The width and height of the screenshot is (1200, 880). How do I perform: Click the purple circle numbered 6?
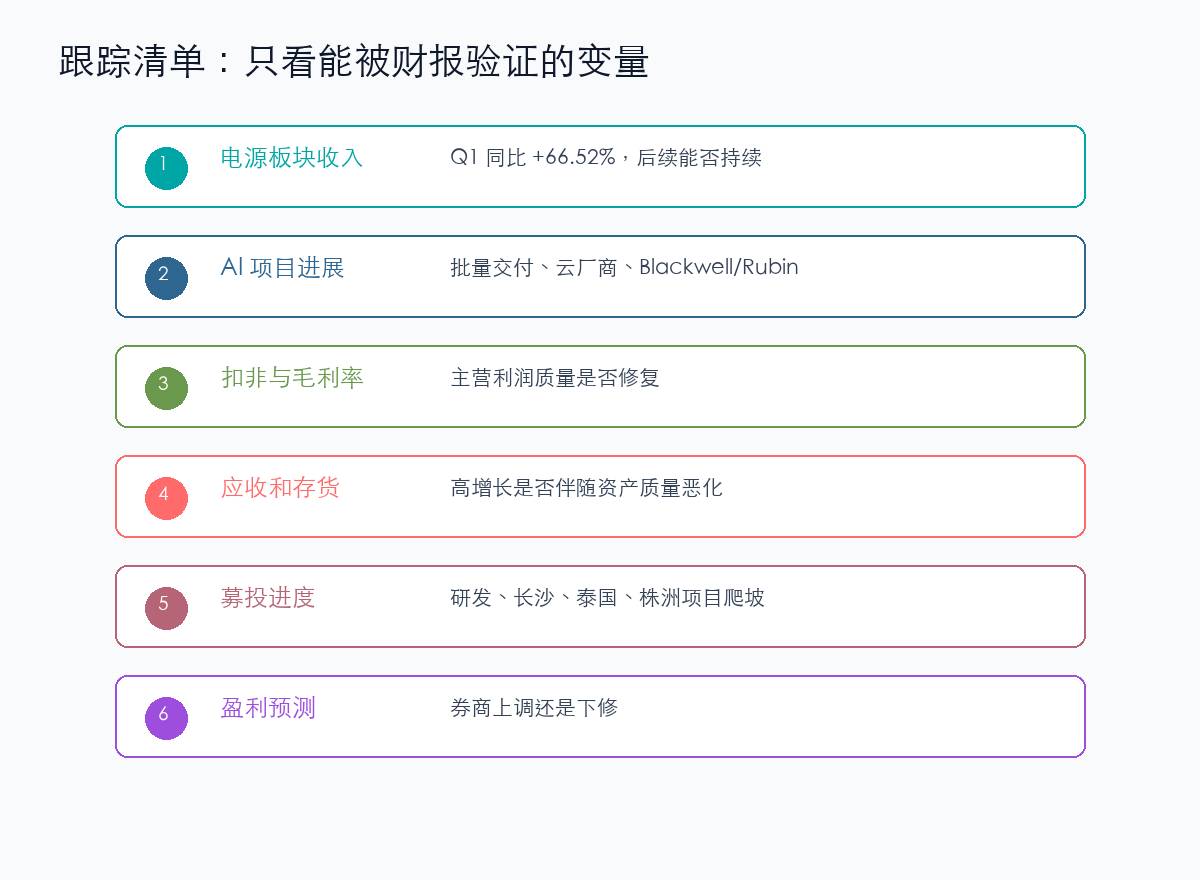(x=166, y=718)
